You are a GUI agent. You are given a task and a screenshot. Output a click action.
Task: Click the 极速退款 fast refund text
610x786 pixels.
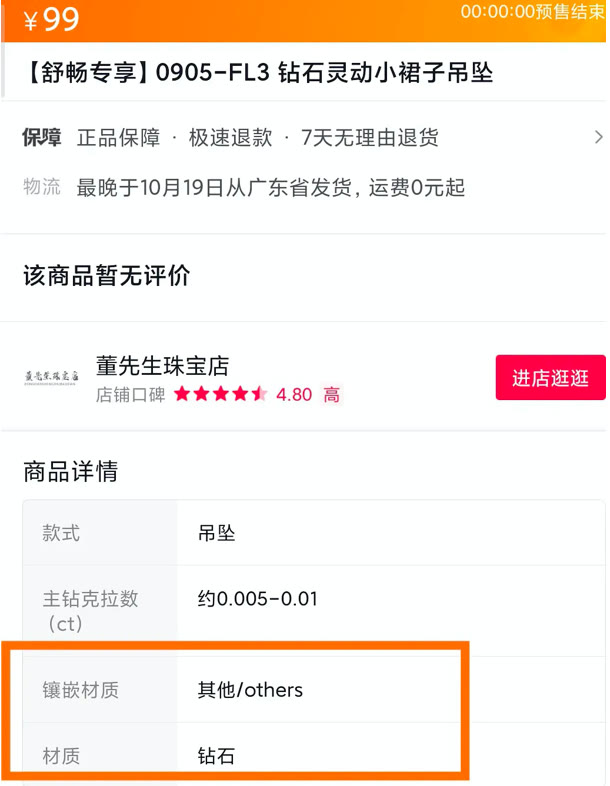231,137
